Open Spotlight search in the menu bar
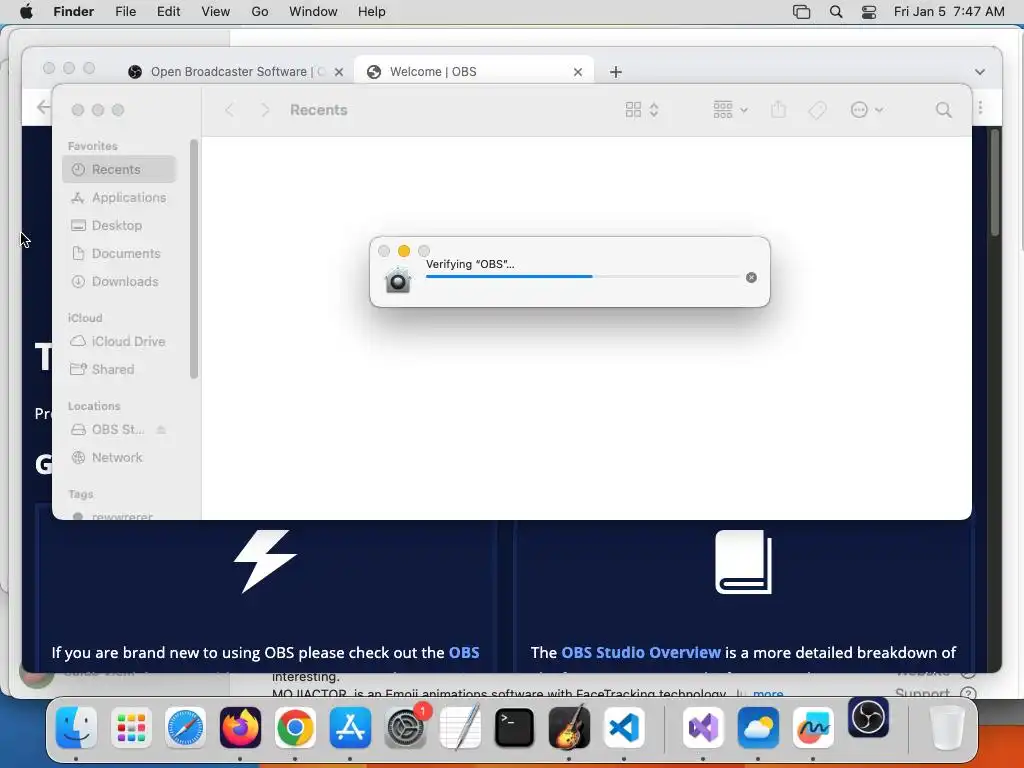Screen dimensions: 1024x768 coord(836,12)
